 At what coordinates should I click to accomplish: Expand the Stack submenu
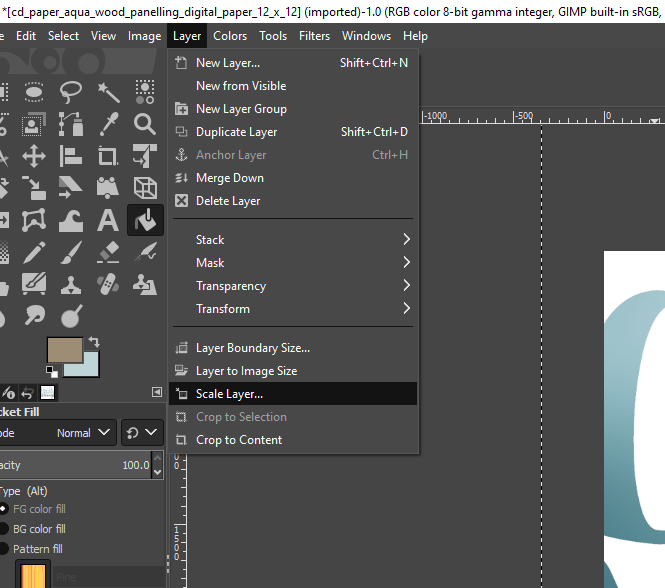[x=290, y=240]
